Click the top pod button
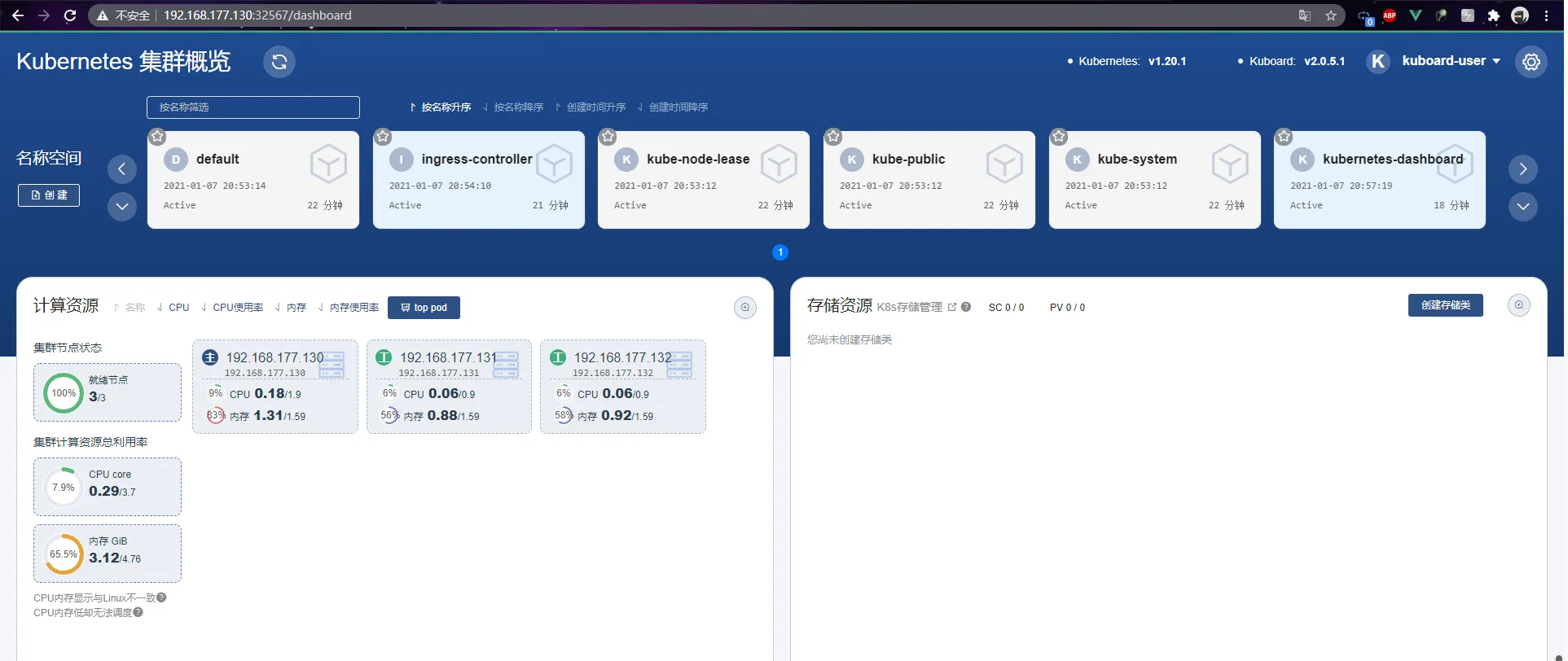The height and width of the screenshot is (661, 1568). tap(424, 308)
